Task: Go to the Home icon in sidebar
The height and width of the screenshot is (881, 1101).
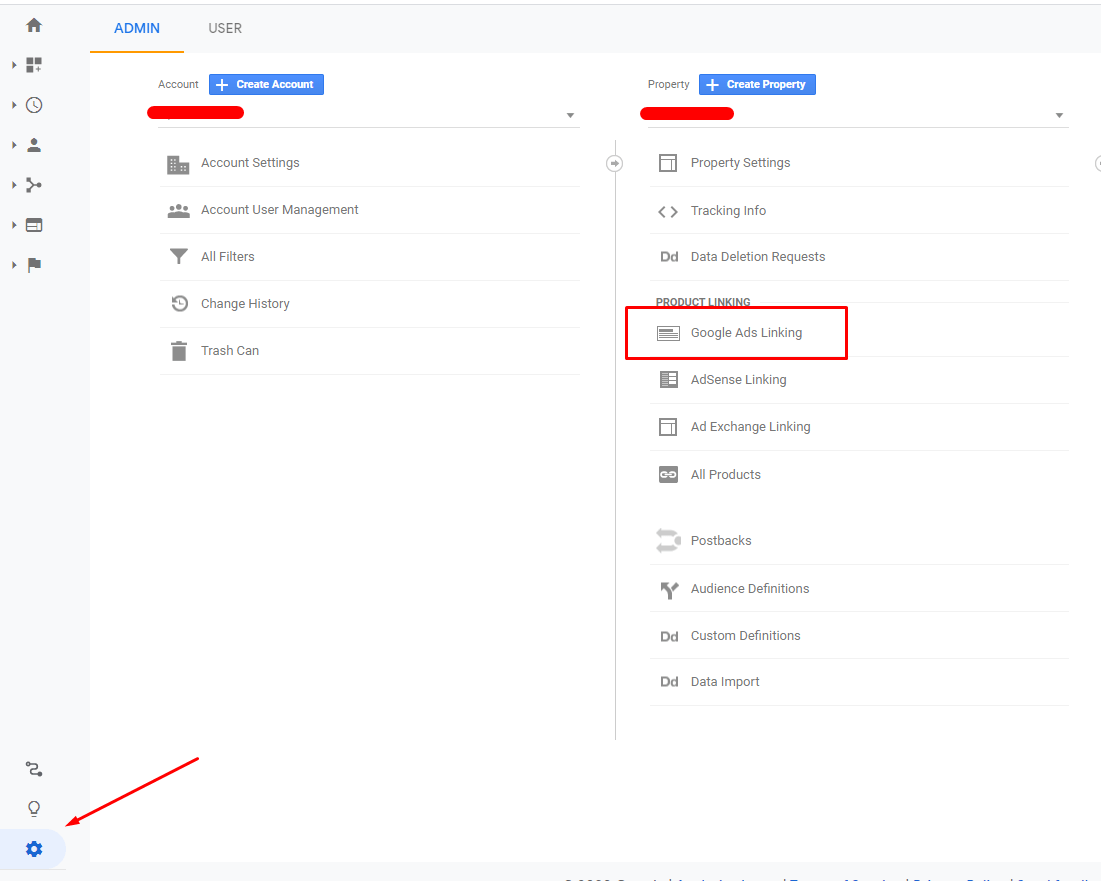Action: click(x=34, y=26)
